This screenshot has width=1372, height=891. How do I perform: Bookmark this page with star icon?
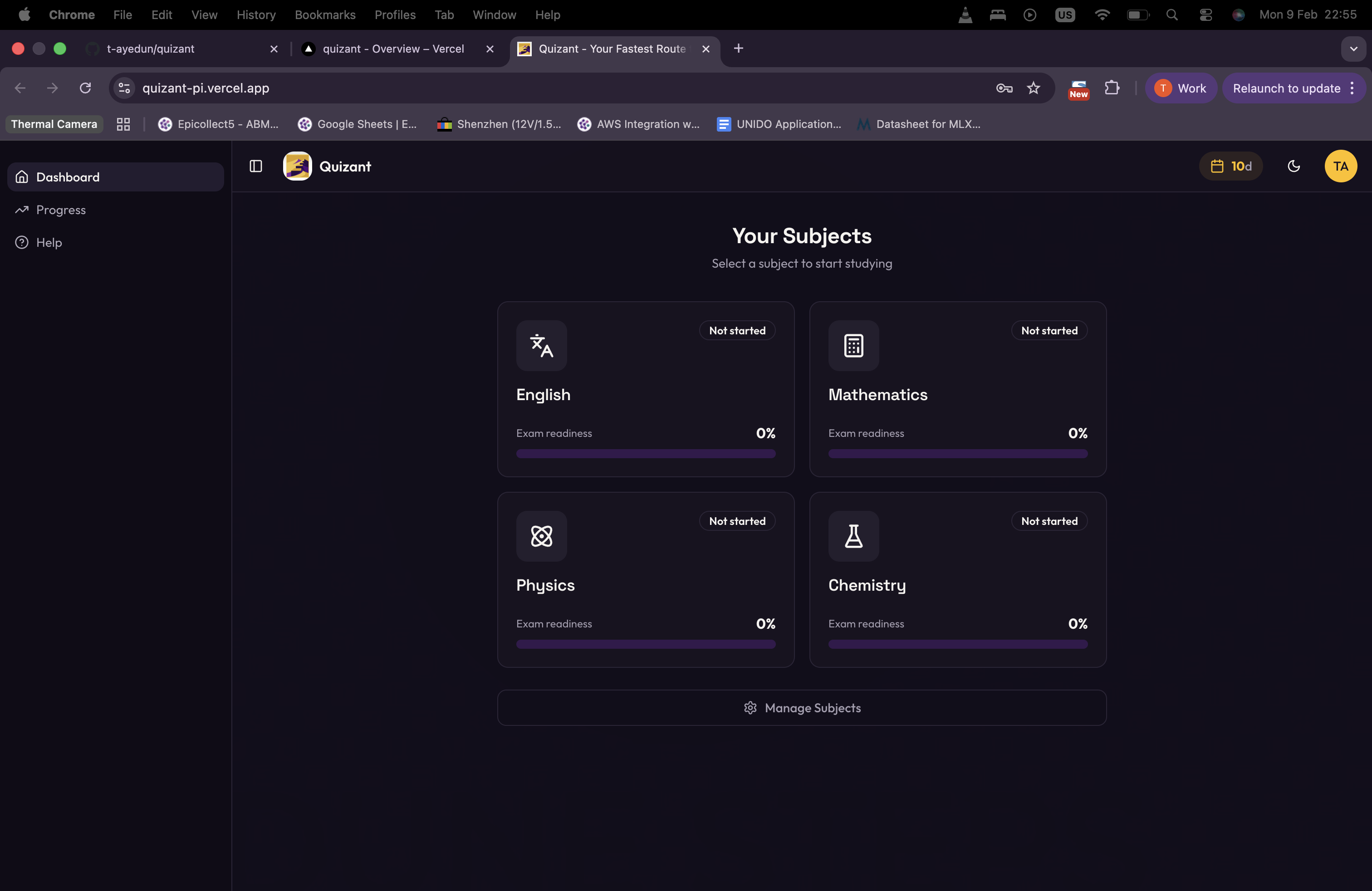(1033, 88)
